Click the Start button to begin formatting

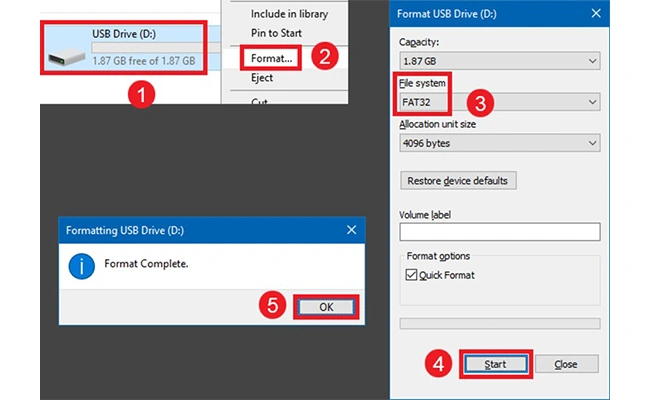[x=495, y=364]
